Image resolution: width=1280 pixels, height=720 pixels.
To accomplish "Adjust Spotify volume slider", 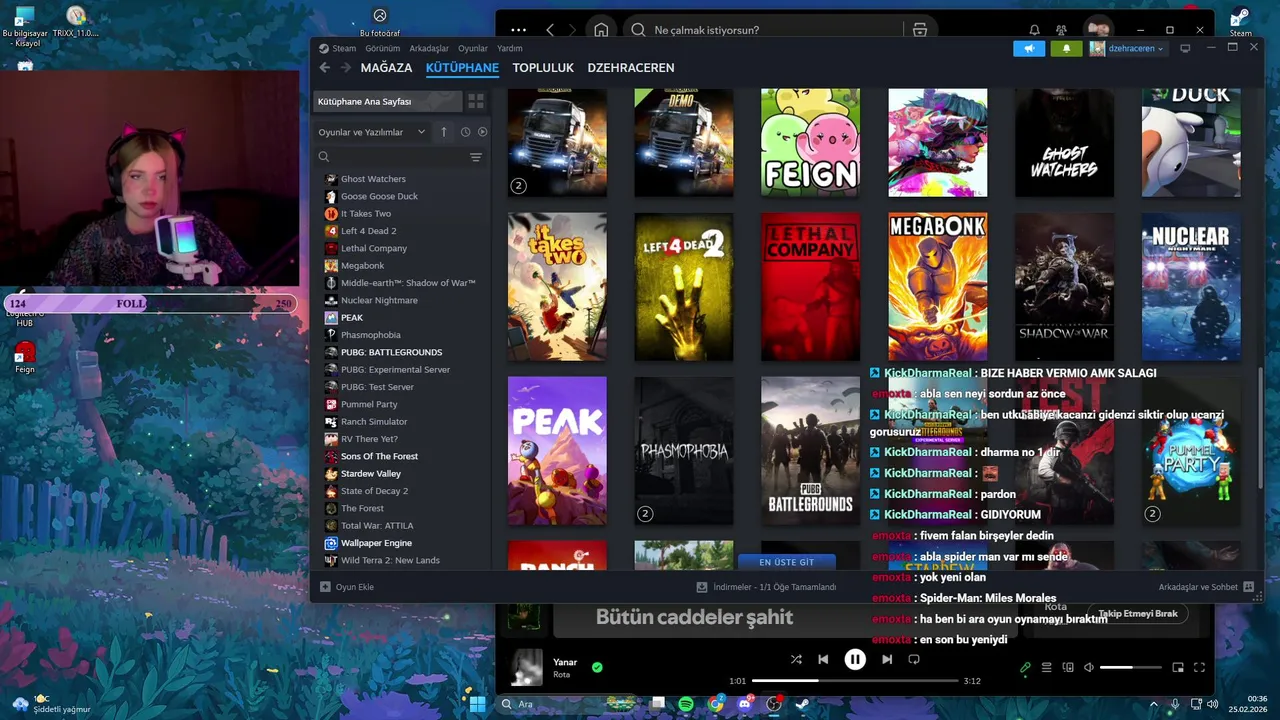I will coord(1131,667).
